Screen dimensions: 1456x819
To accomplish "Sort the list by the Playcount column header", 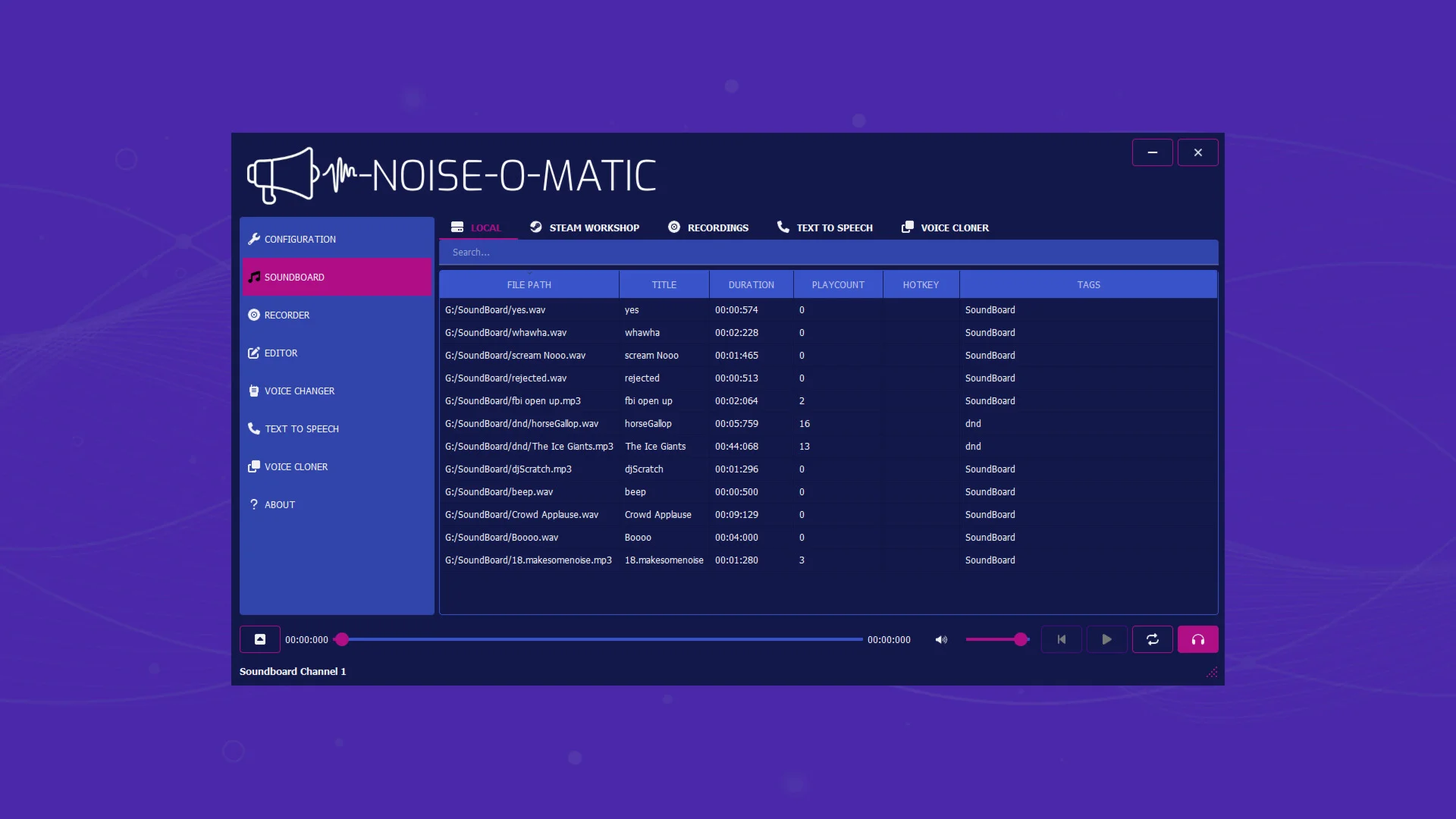I will [837, 284].
